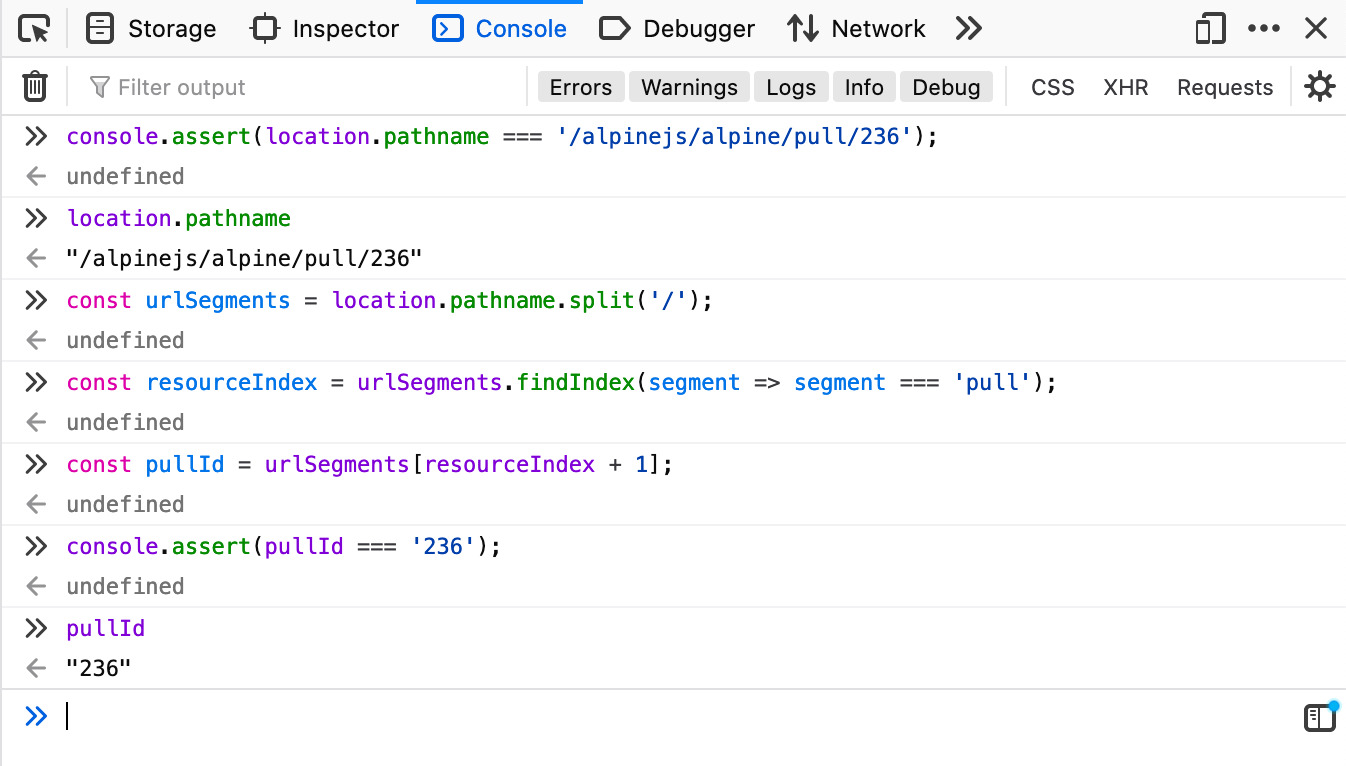Enable XHR request logging
This screenshot has height=766, width=1346.
click(1125, 88)
